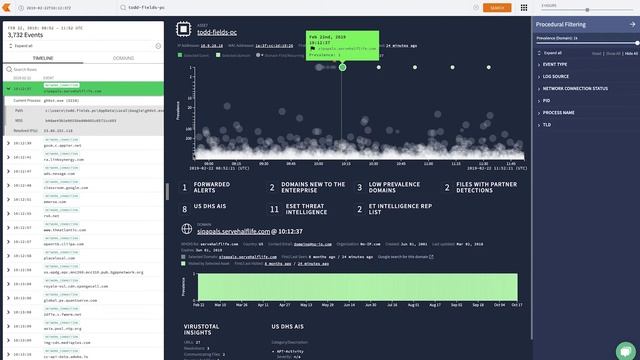
Task: Expand the placelocal.com event row
Action: (8, 256)
